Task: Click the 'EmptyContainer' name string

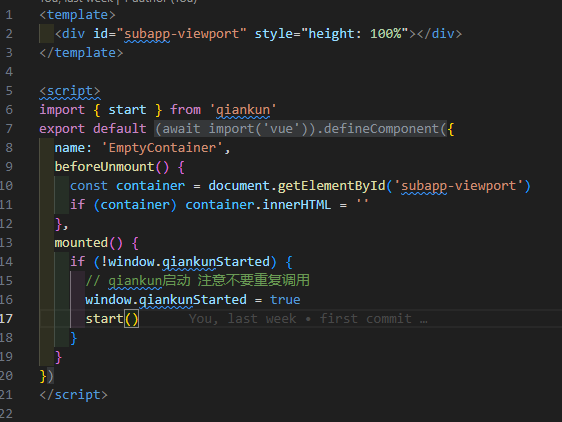Action: (162, 148)
